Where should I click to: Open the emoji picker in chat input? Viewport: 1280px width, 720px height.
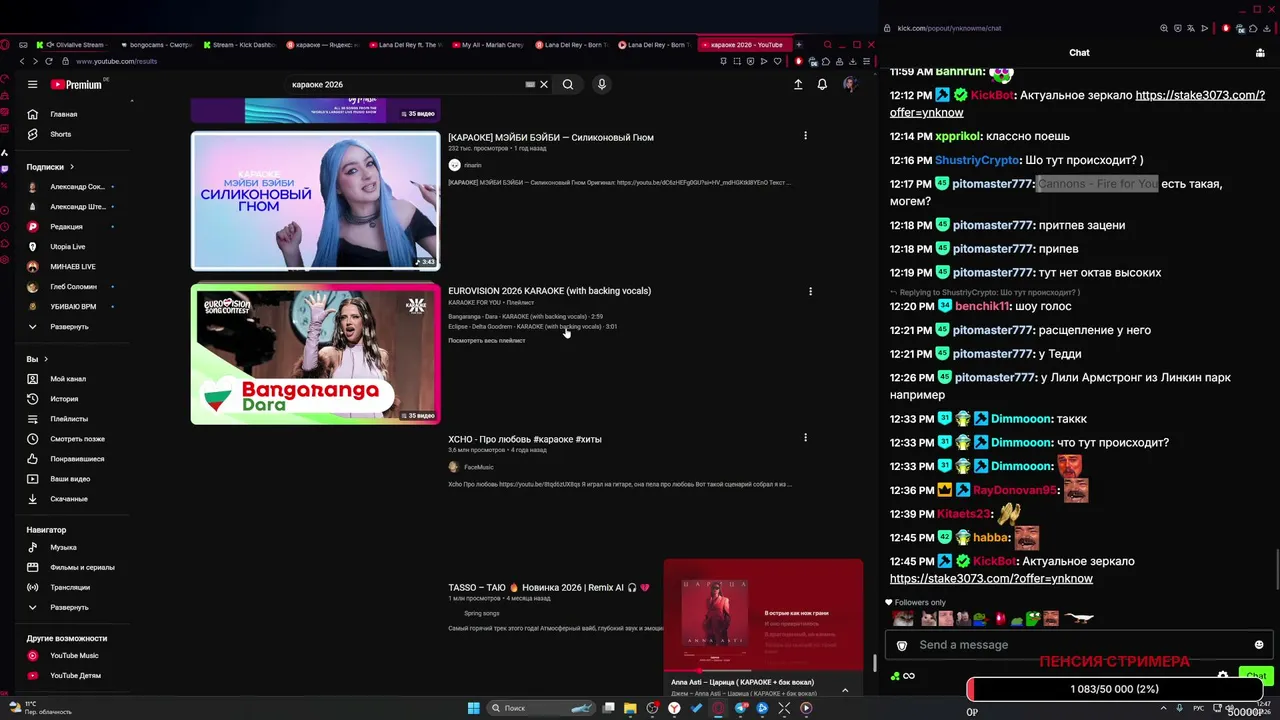pos(1259,645)
